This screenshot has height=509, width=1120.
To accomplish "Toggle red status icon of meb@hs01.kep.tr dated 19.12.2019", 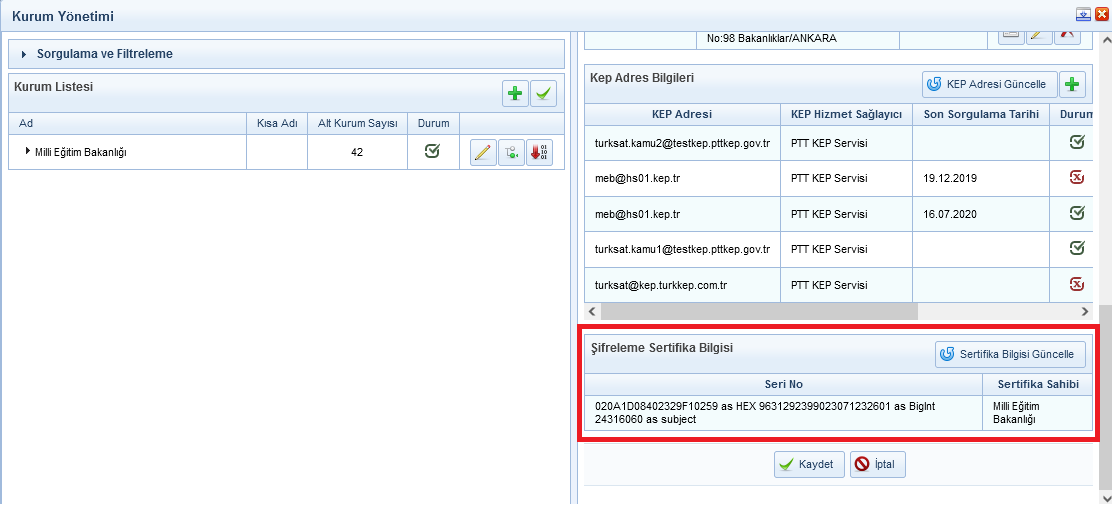I will [x=1077, y=178].
